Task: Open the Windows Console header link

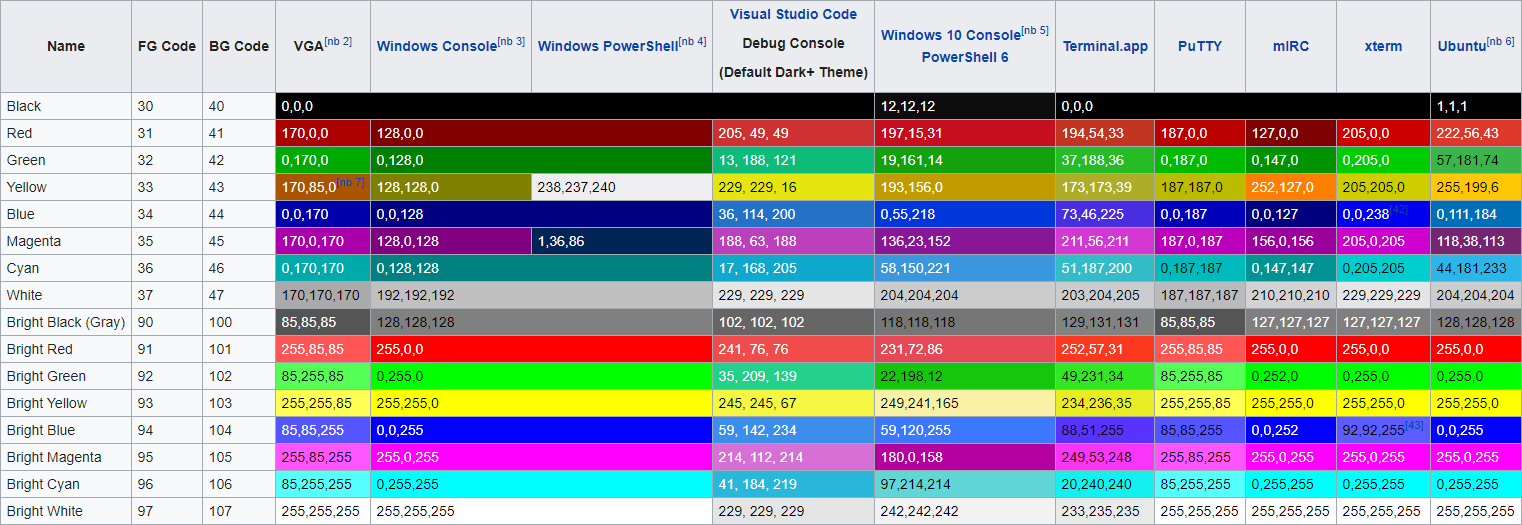Action: tap(436, 47)
